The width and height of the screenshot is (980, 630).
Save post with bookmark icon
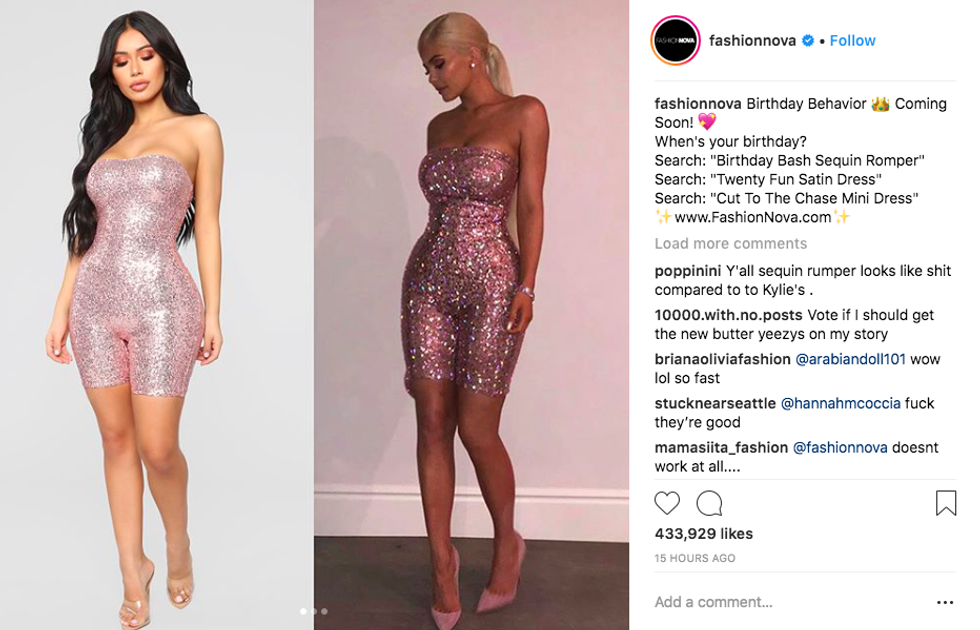(x=946, y=503)
